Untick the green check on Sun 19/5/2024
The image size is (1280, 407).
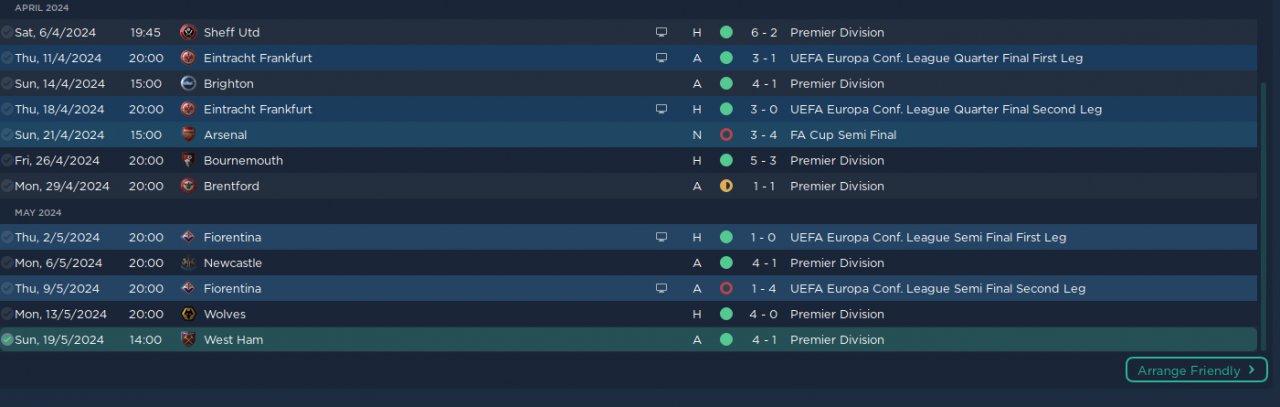click(x=7, y=340)
